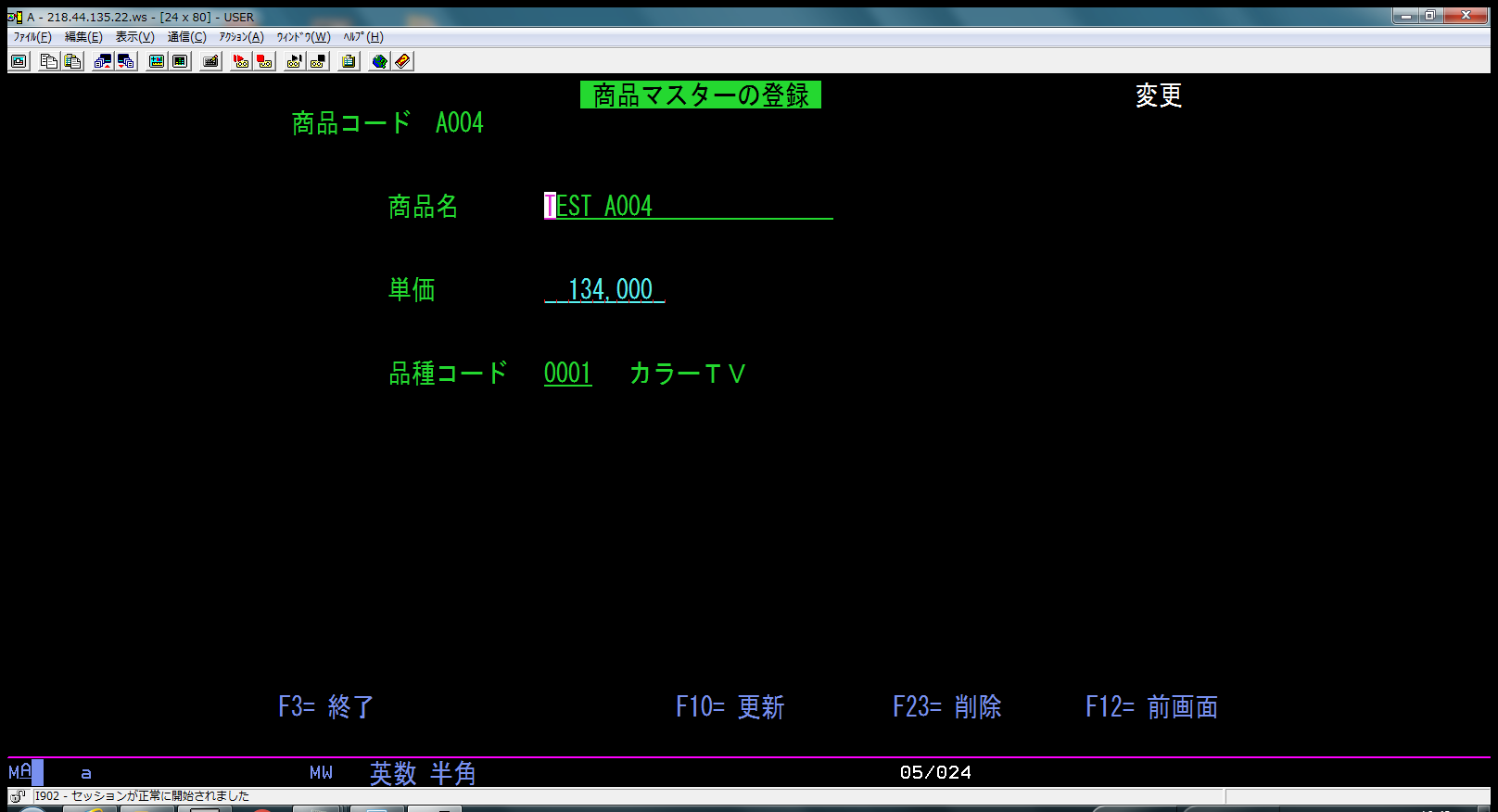
Task: Open the ヘルプ(H) menu
Action: 362,37
